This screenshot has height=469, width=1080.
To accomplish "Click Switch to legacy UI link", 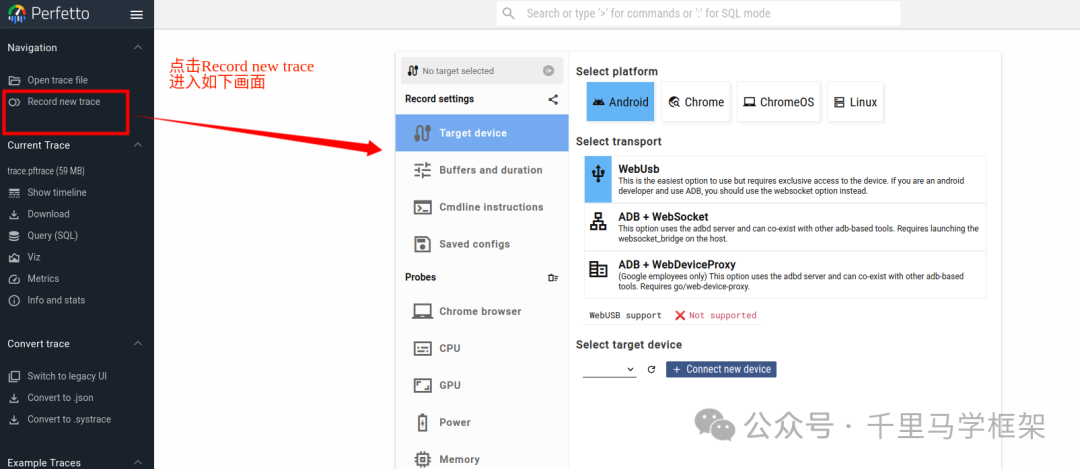I will coord(67,376).
